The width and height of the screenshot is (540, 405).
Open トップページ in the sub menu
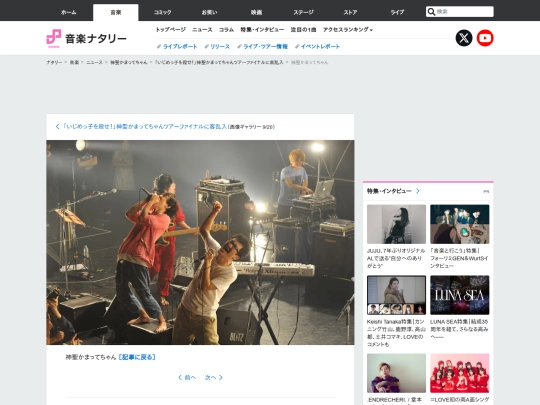tap(170, 30)
